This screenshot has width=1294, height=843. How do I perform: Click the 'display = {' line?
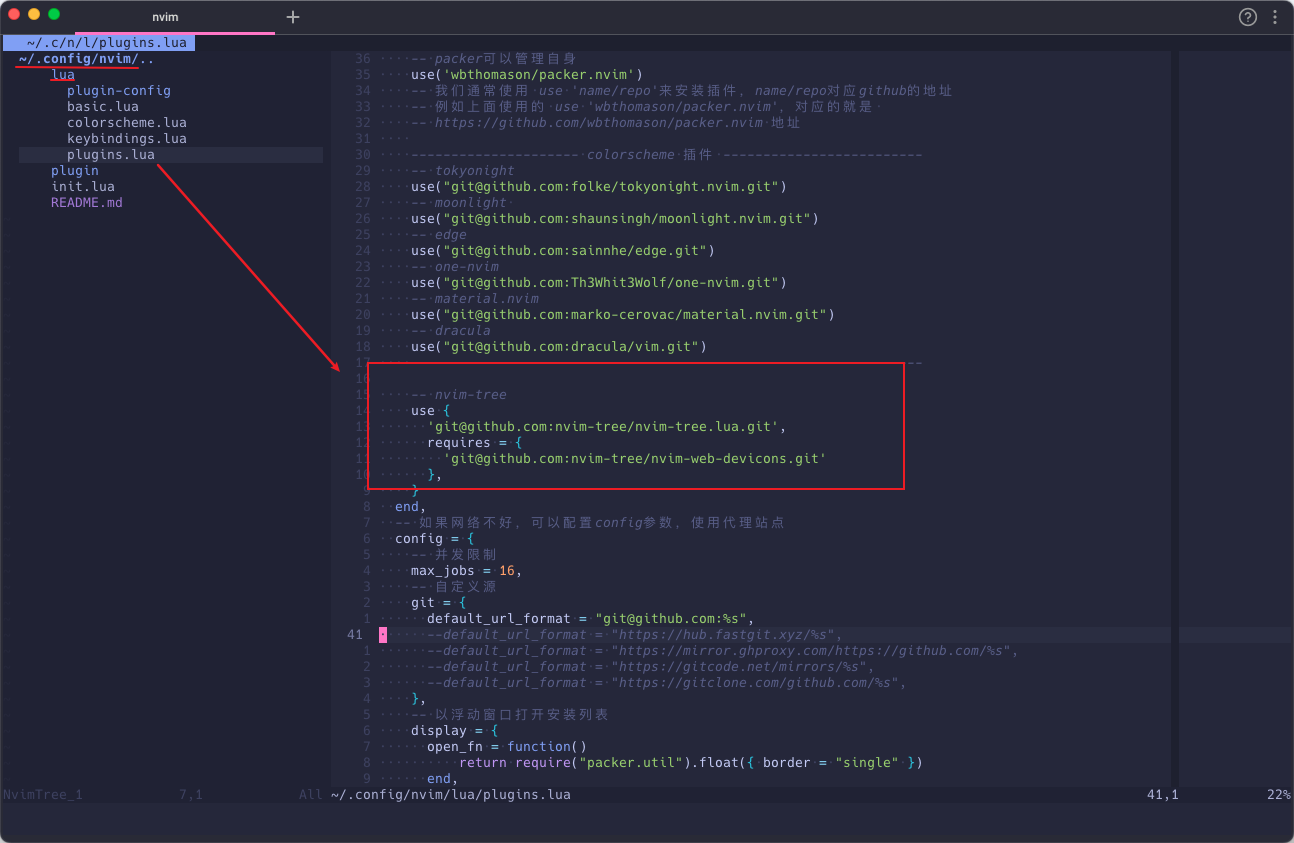coord(455,731)
